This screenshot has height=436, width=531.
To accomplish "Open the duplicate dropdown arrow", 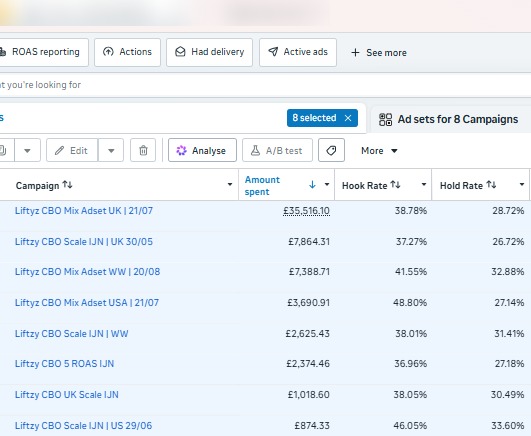I will point(27,150).
